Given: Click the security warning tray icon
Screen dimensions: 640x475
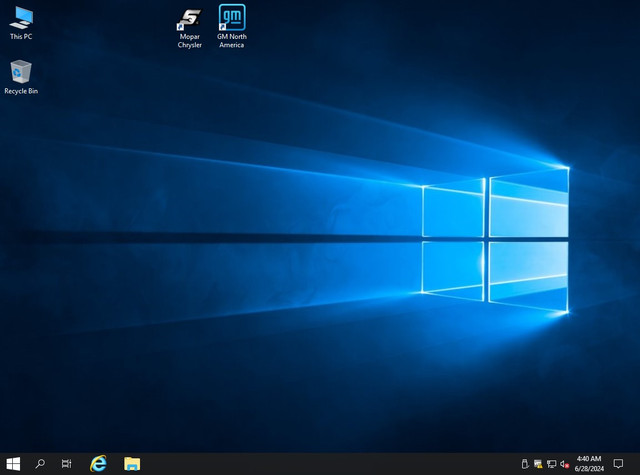Looking at the screenshot, I should tap(538, 464).
